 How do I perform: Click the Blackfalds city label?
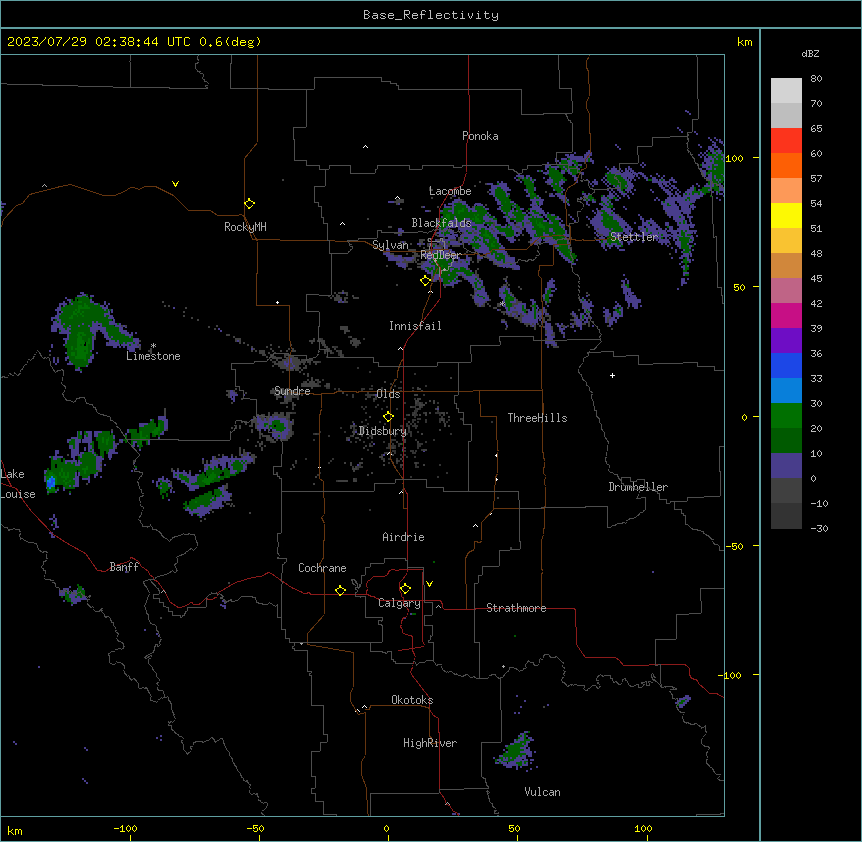(441, 223)
